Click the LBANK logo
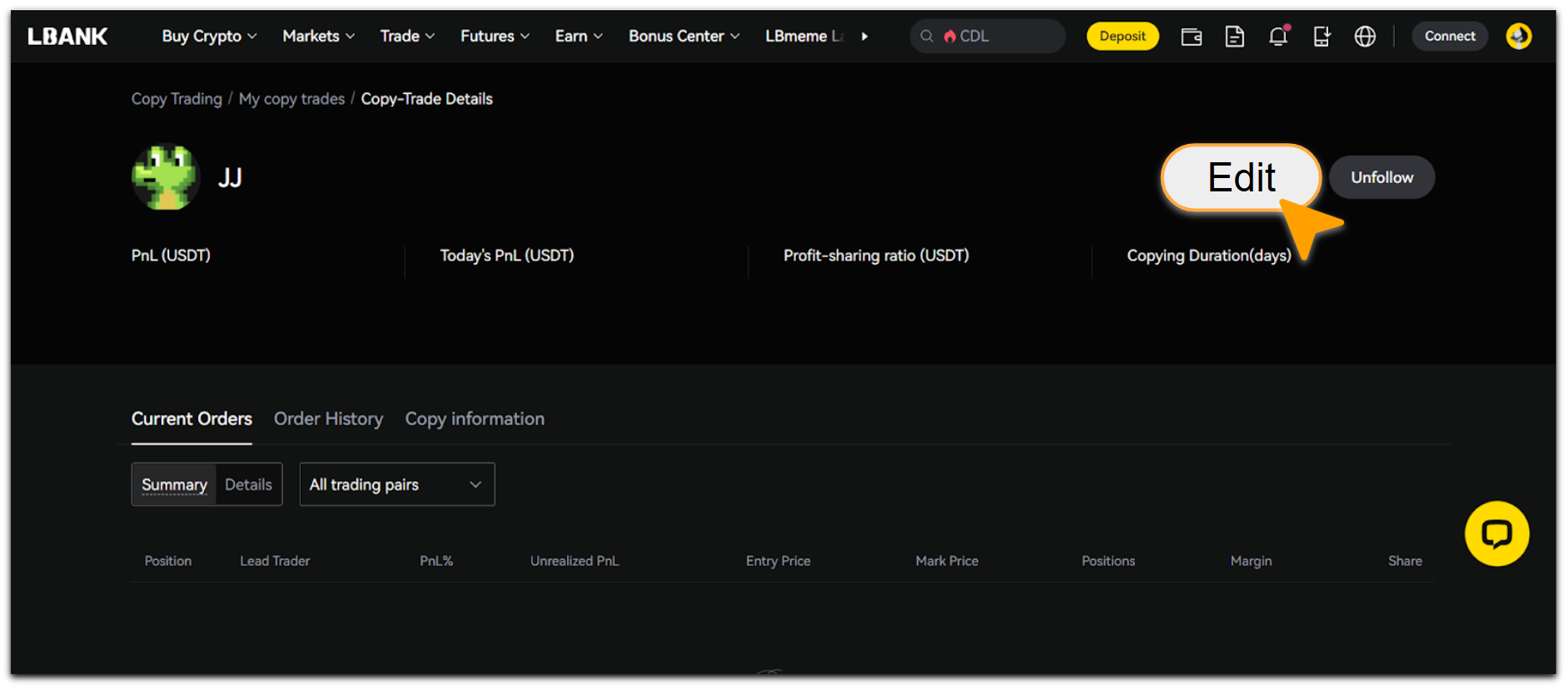The height and width of the screenshot is (689, 1568). click(67, 37)
